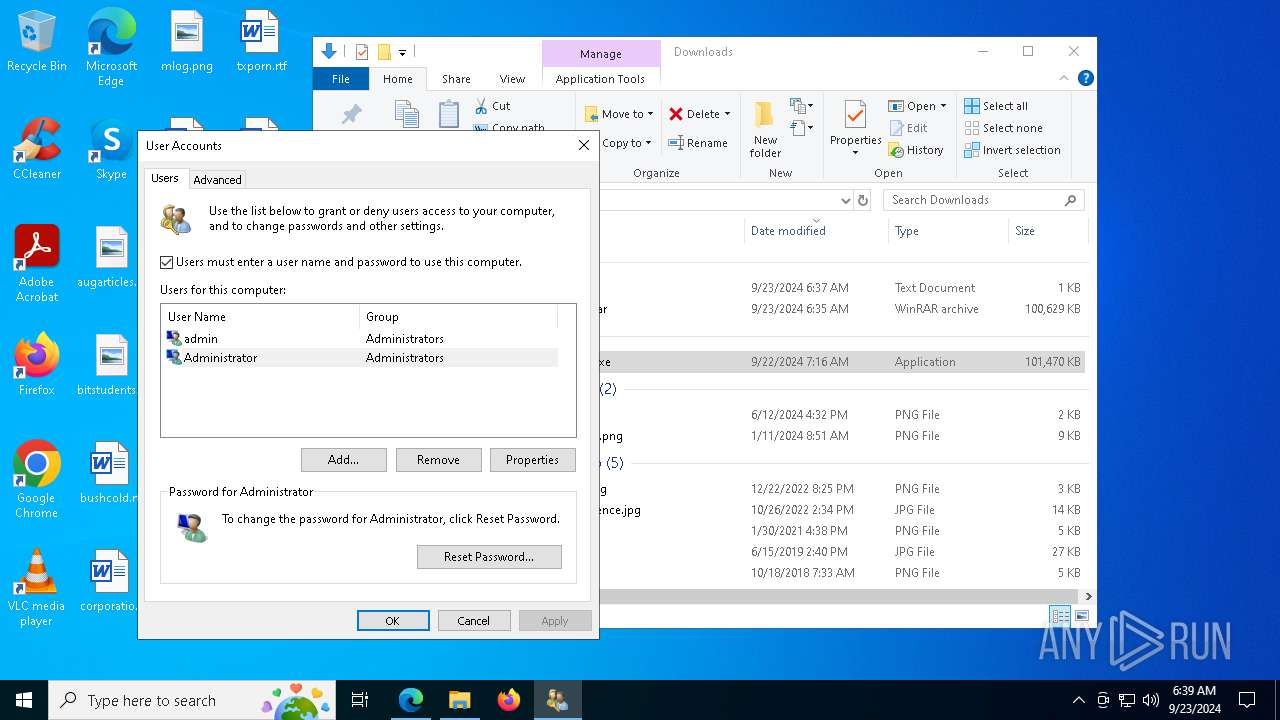Image resolution: width=1280 pixels, height=720 pixels.
Task: Click Cut in the Explorer ribbon
Action: pyautogui.click(x=492, y=106)
